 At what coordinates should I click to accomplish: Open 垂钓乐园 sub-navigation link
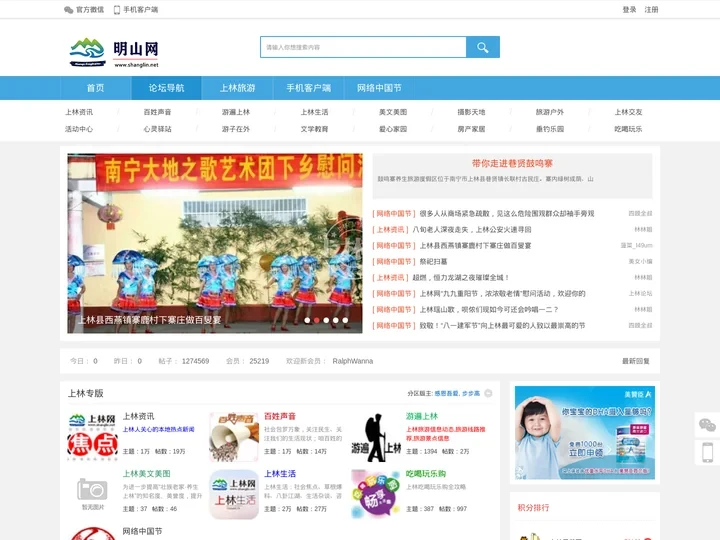tap(550, 129)
